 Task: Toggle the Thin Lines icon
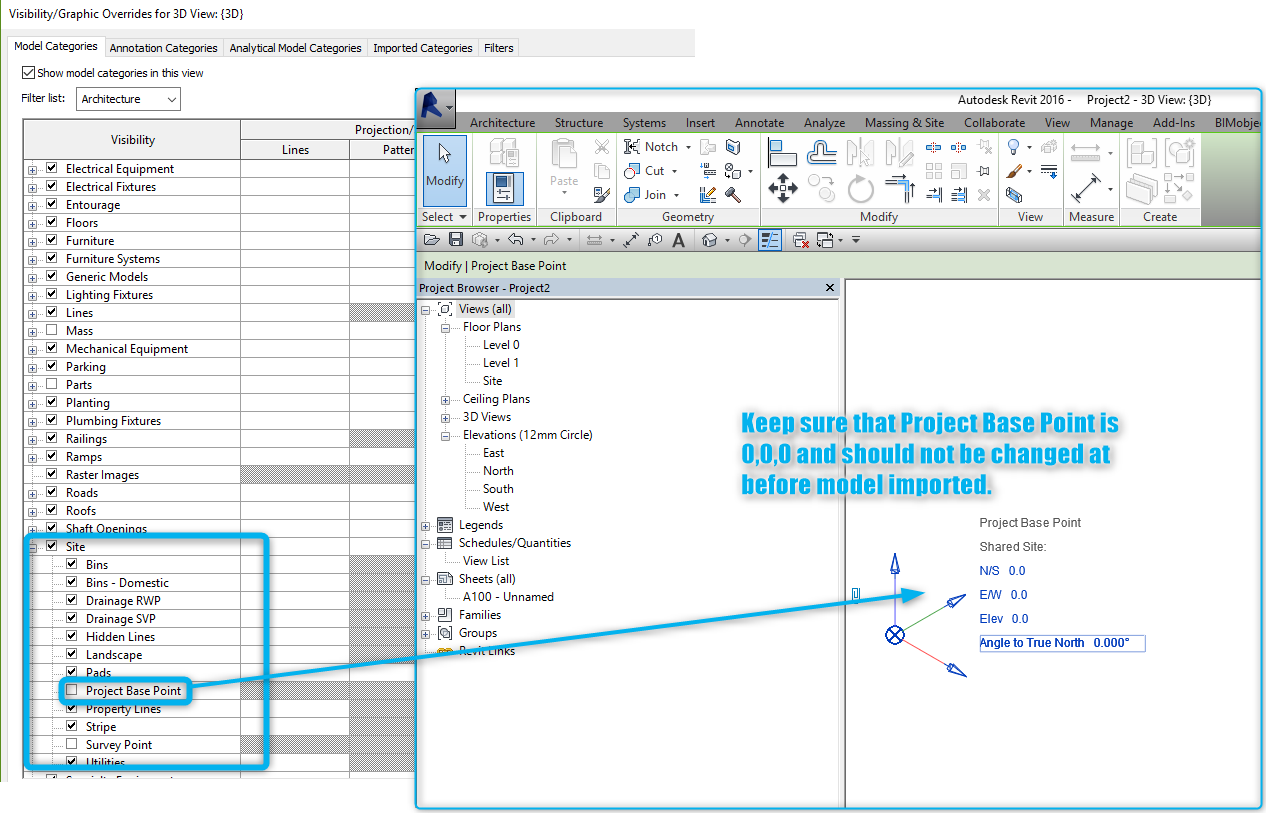click(x=770, y=240)
